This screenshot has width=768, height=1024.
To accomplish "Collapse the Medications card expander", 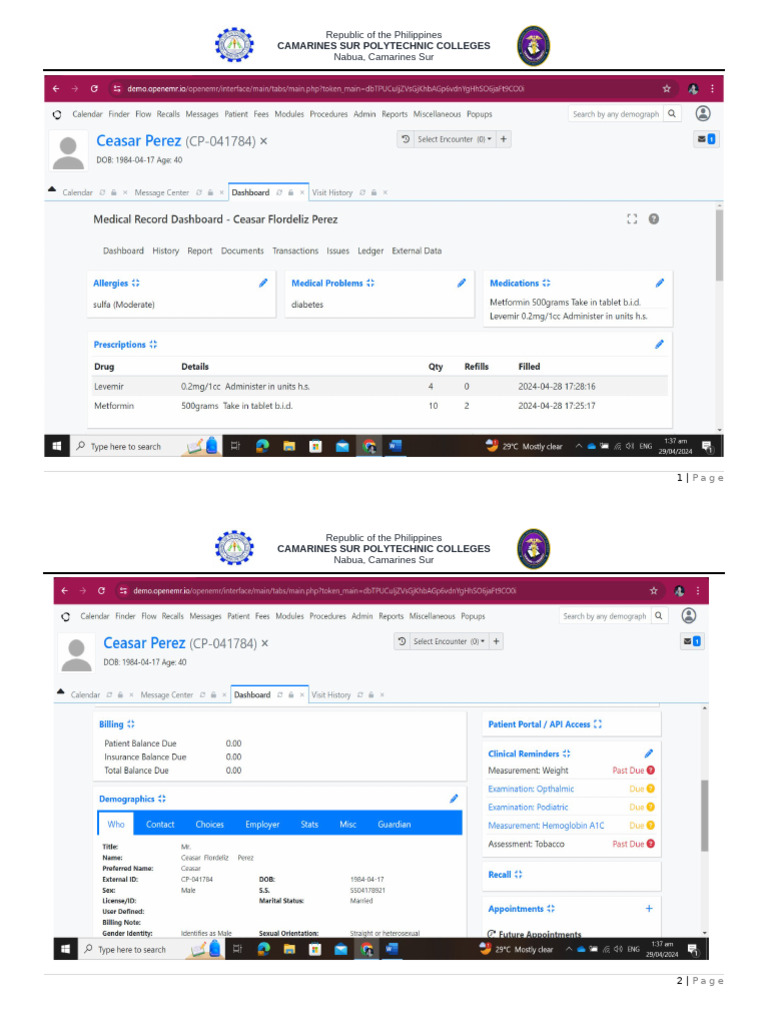I will (547, 283).
